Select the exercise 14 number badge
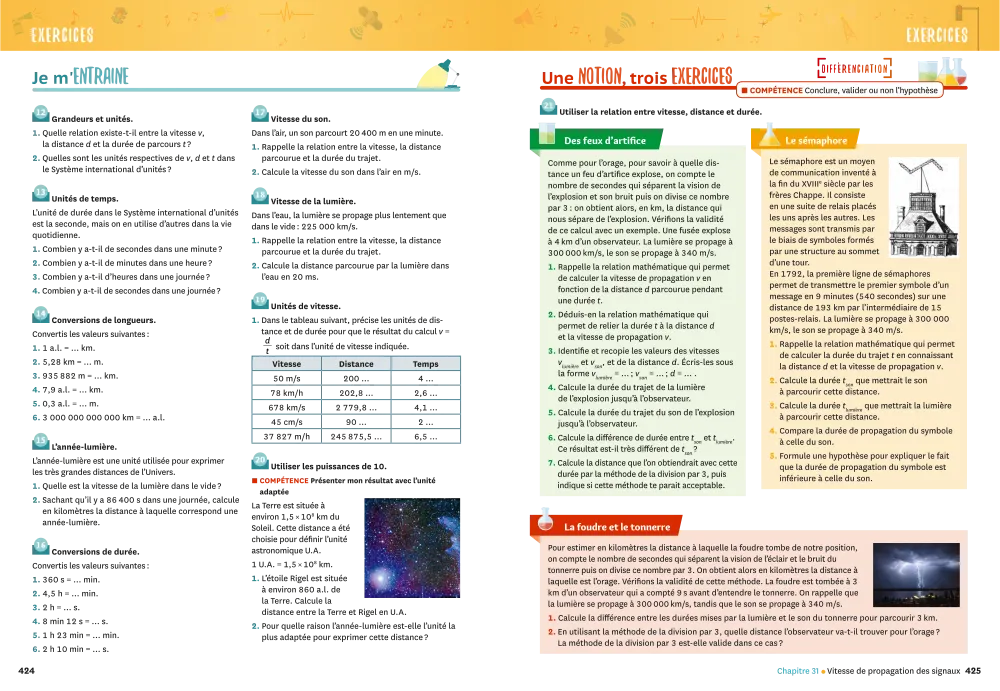The height and width of the screenshot is (691, 1000). 41,315
